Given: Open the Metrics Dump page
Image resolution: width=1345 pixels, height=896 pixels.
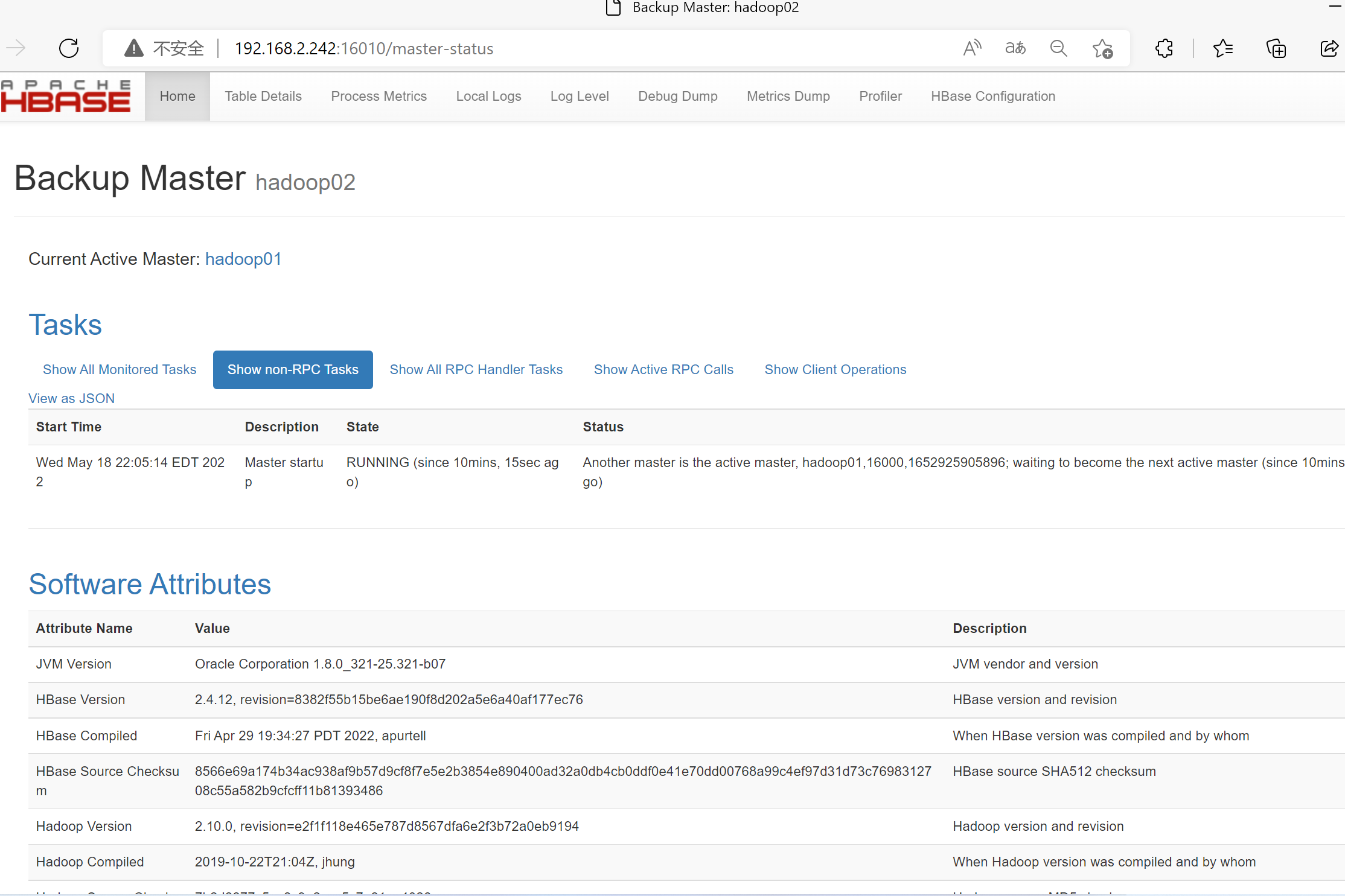Looking at the screenshot, I should tap(788, 96).
